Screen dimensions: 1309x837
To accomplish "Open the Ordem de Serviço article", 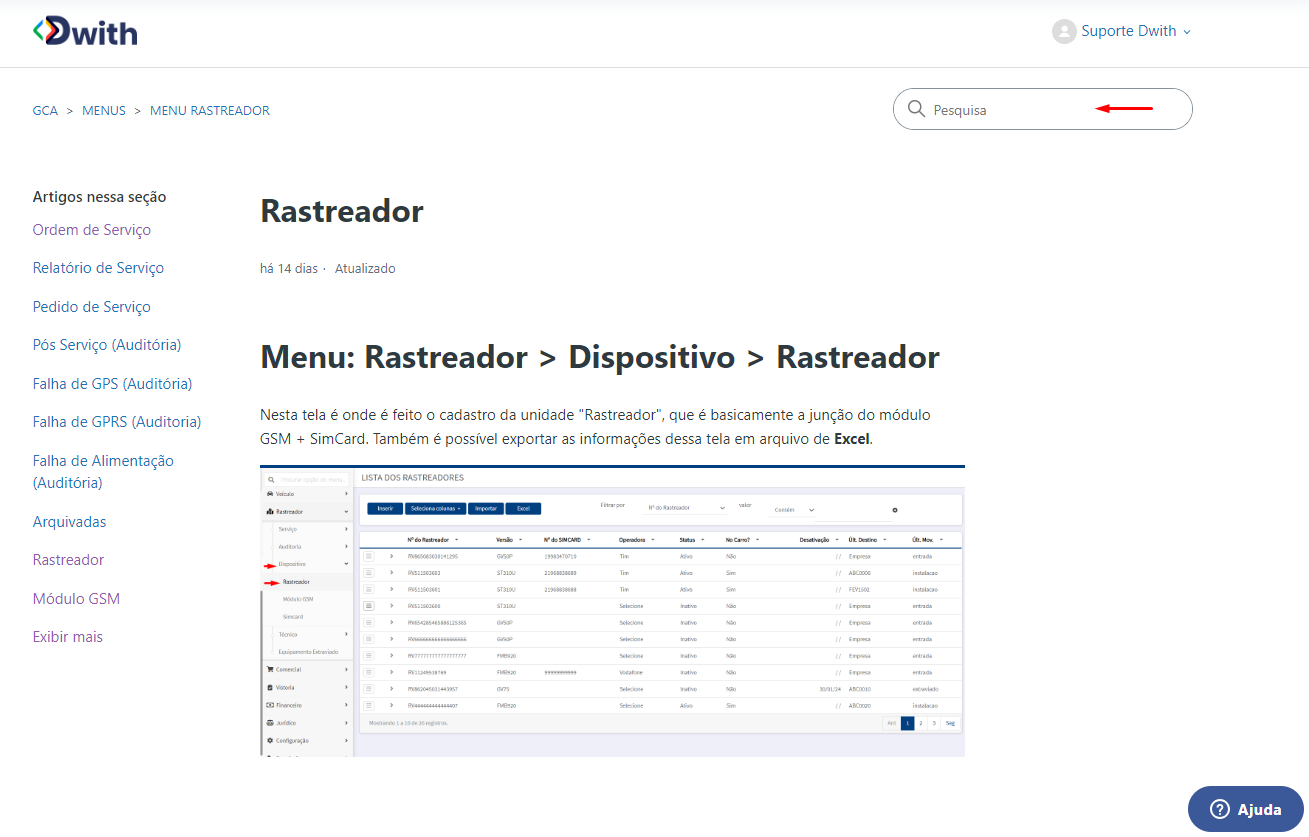I will tap(92, 230).
